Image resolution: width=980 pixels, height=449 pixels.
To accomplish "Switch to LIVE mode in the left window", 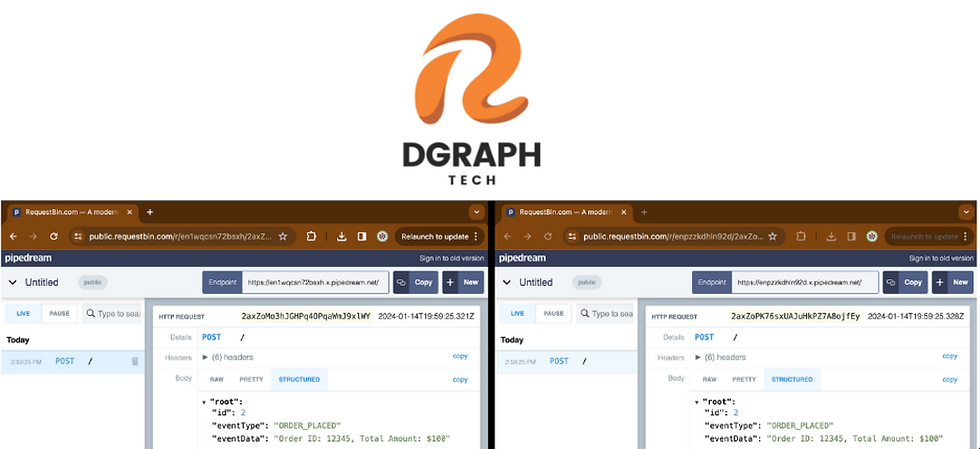I will [x=23, y=313].
